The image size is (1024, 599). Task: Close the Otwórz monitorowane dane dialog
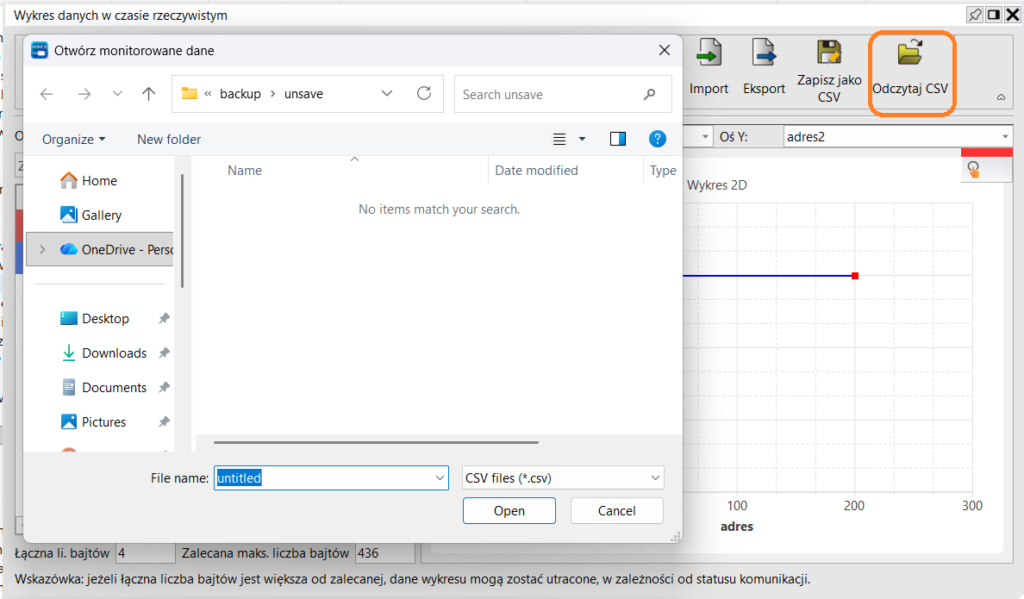tap(664, 50)
